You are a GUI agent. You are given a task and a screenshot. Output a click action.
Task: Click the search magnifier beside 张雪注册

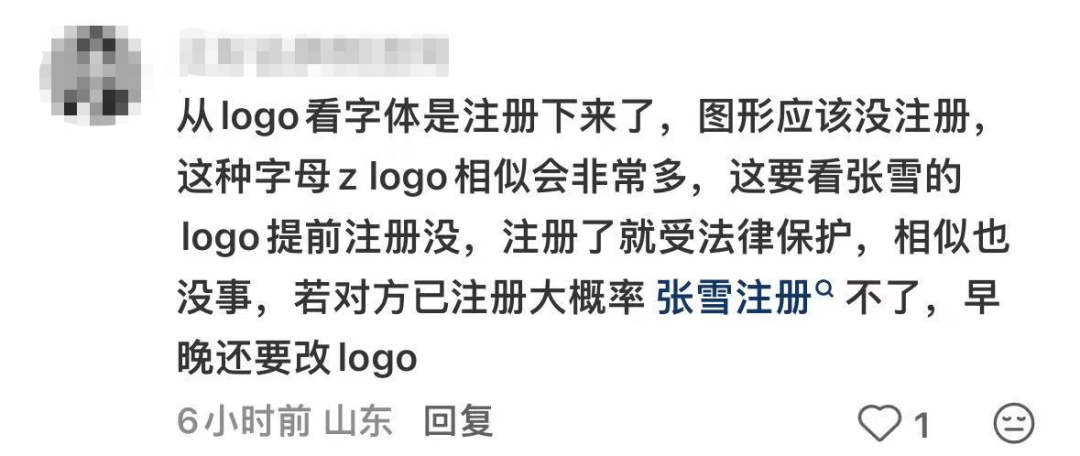click(824, 289)
